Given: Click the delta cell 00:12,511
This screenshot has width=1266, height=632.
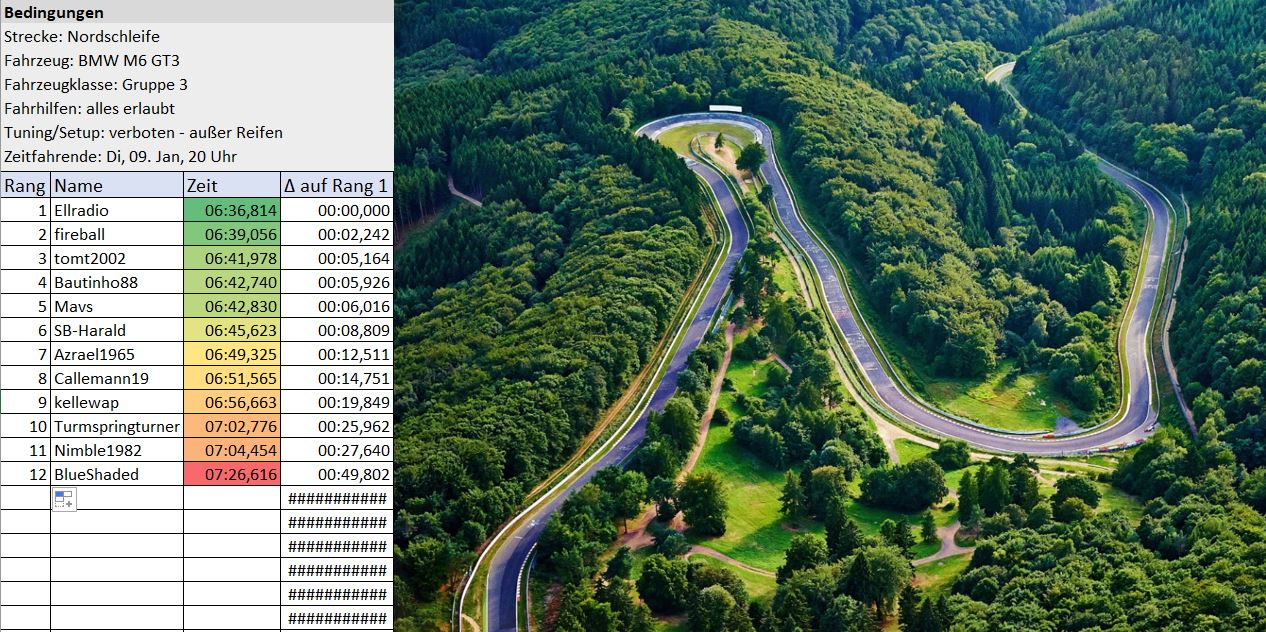Looking at the screenshot, I should point(337,354).
